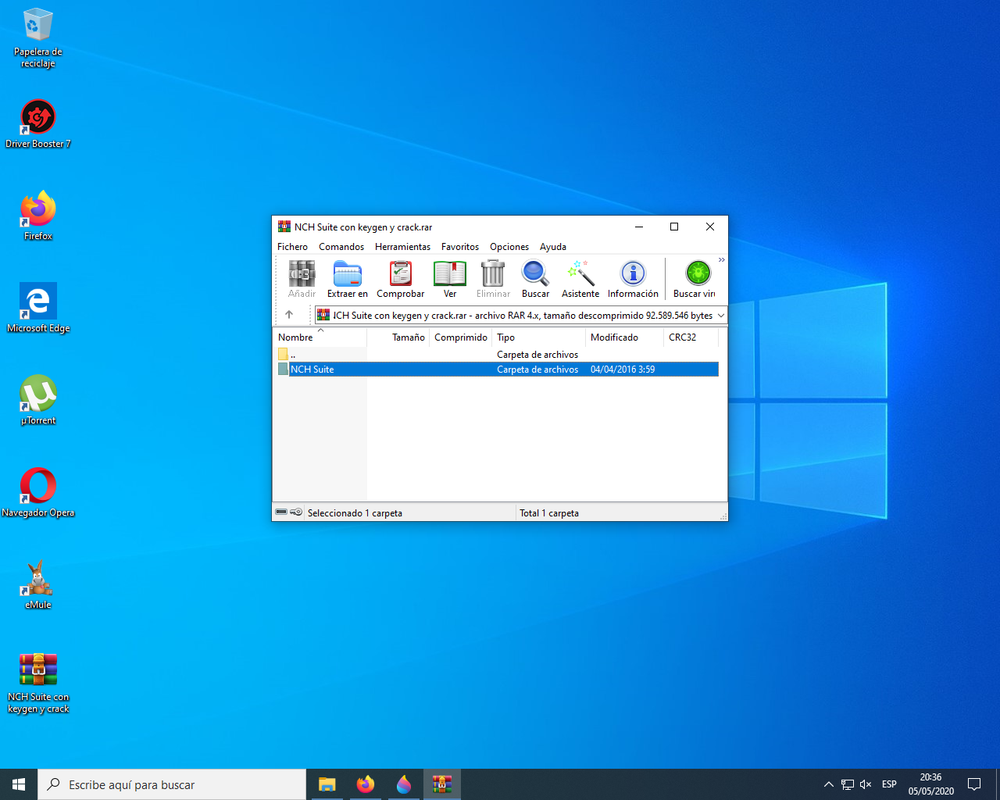The height and width of the screenshot is (800, 1000).
Task: Click the Añadir toolbar icon in WinRAR
Action: [x=302, y=279]
